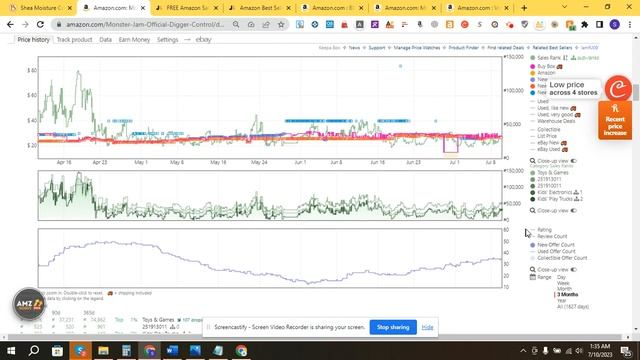
Task: Click the share page icon in address bar
Action: [x=266, y=24]
